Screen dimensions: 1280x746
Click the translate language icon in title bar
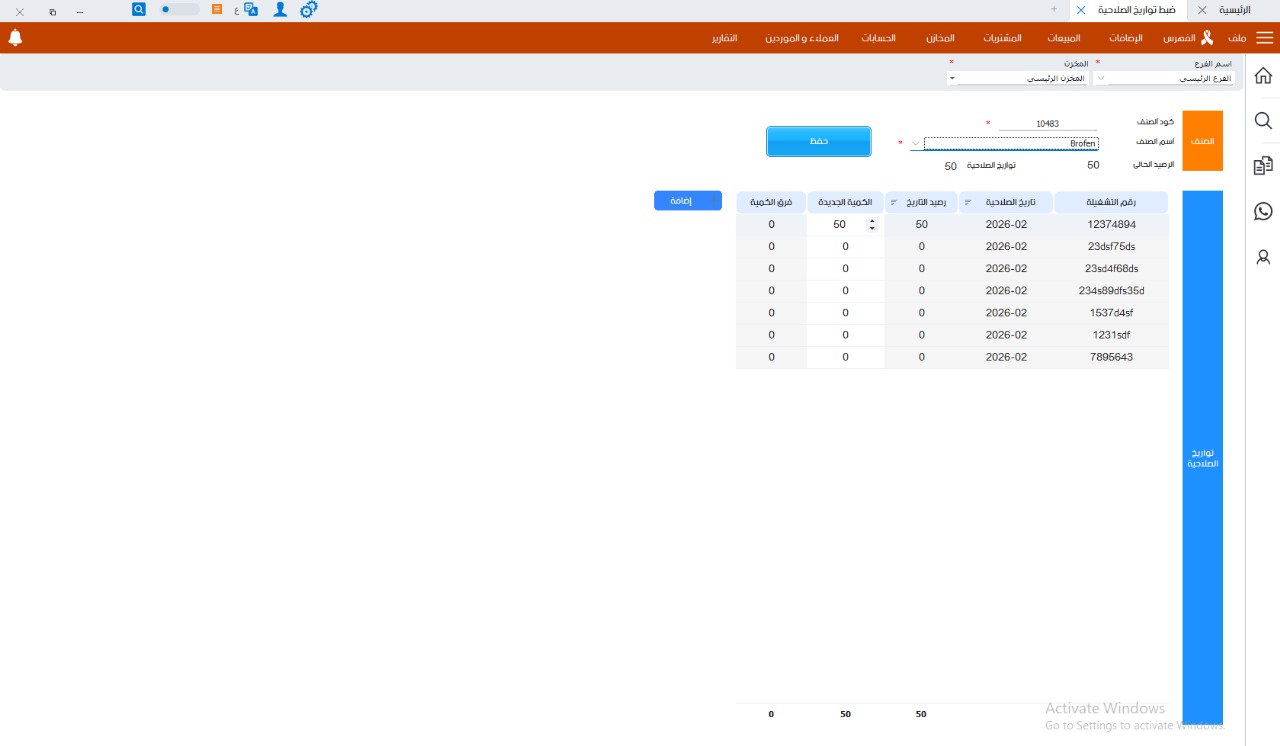click(251, 9)
